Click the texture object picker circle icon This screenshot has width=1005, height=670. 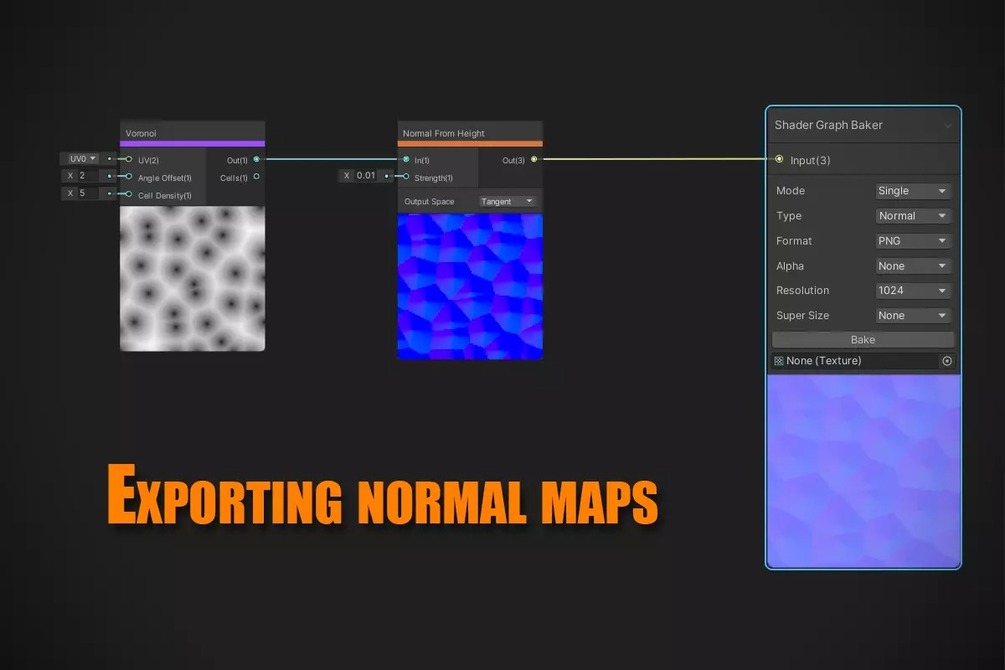(x=947, y=361)
